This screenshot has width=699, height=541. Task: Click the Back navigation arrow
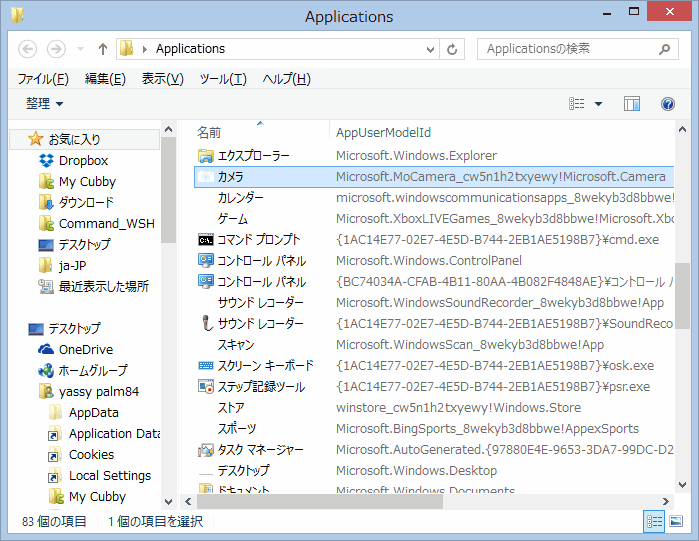click(28, 49)
